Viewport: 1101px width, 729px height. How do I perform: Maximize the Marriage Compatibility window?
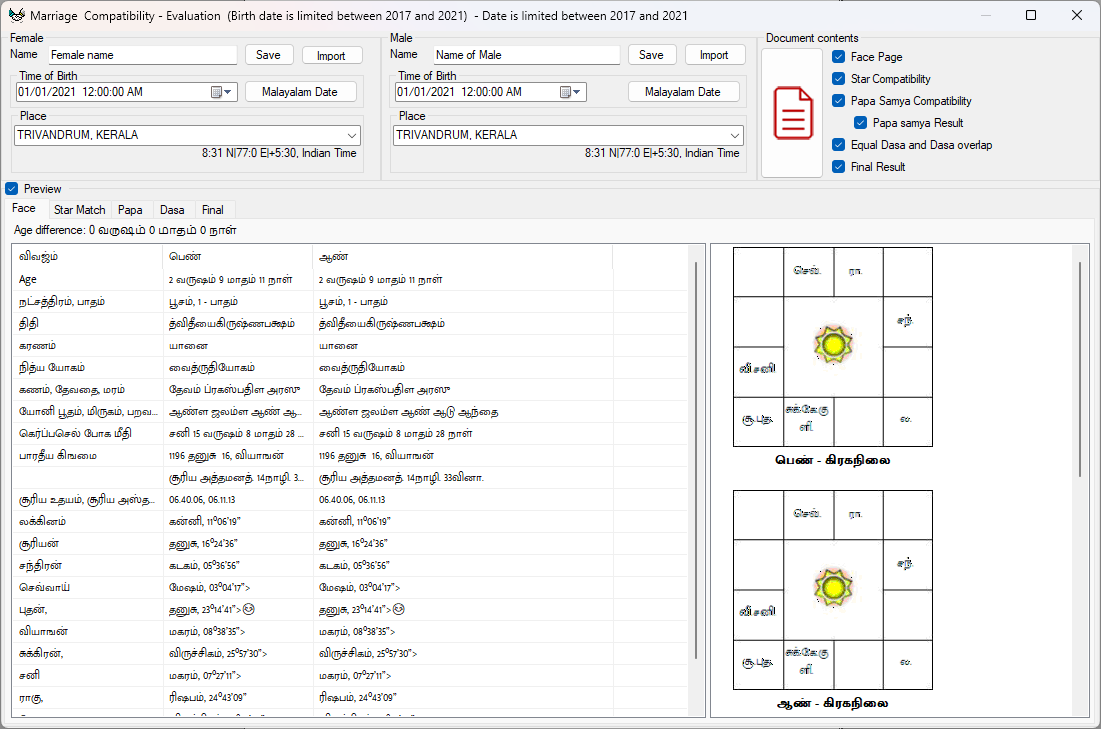pos(1031,15)
